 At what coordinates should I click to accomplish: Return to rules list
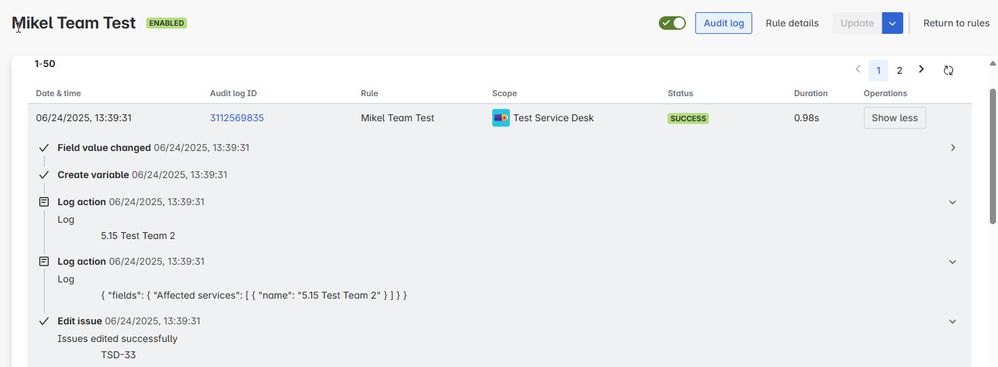pyautogui.click(x=956, y=23)
